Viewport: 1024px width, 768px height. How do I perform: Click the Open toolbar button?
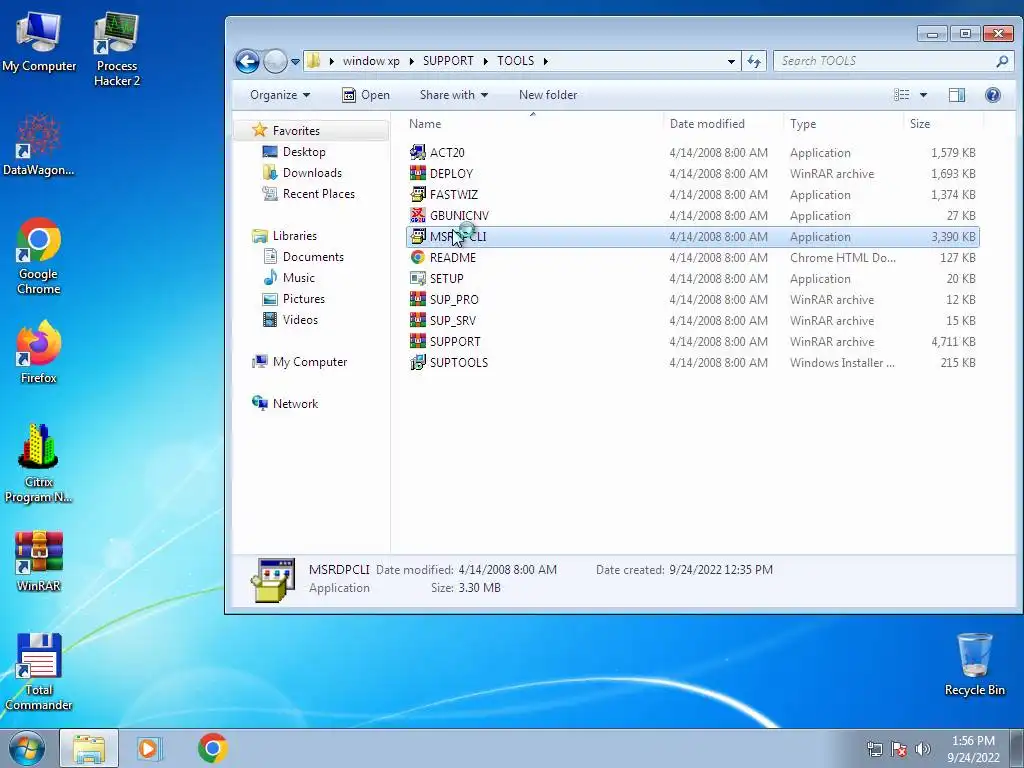click(x=366, y=95)
